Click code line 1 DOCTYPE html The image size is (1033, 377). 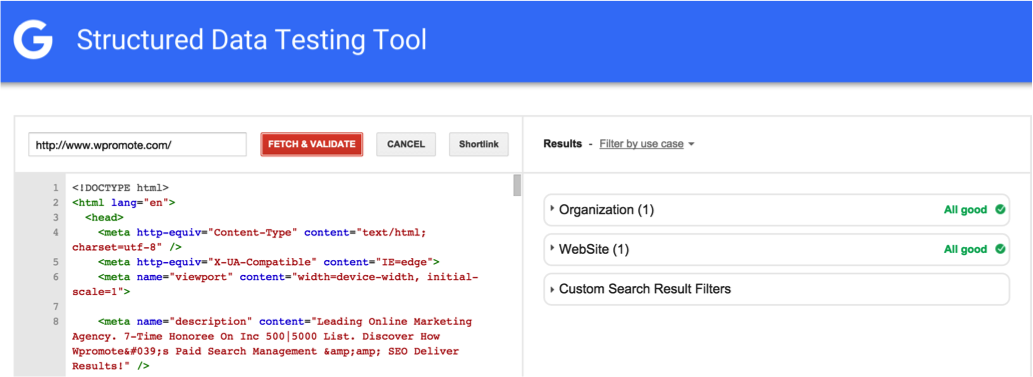pyautogui.click(x=121, y=187)
